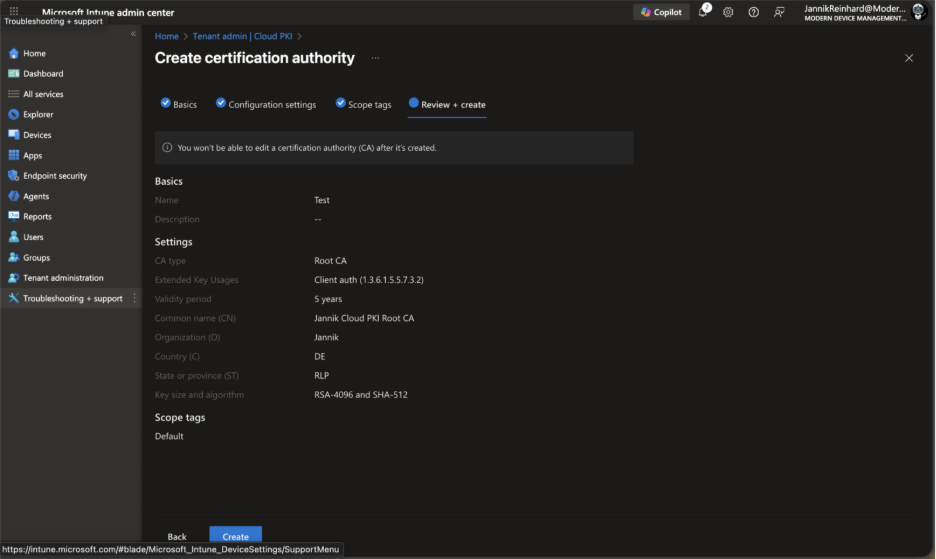Open Troubleshooting + support more options
Image resolution: width=936 pixels, height=559 pixels.
coord(135,298)
